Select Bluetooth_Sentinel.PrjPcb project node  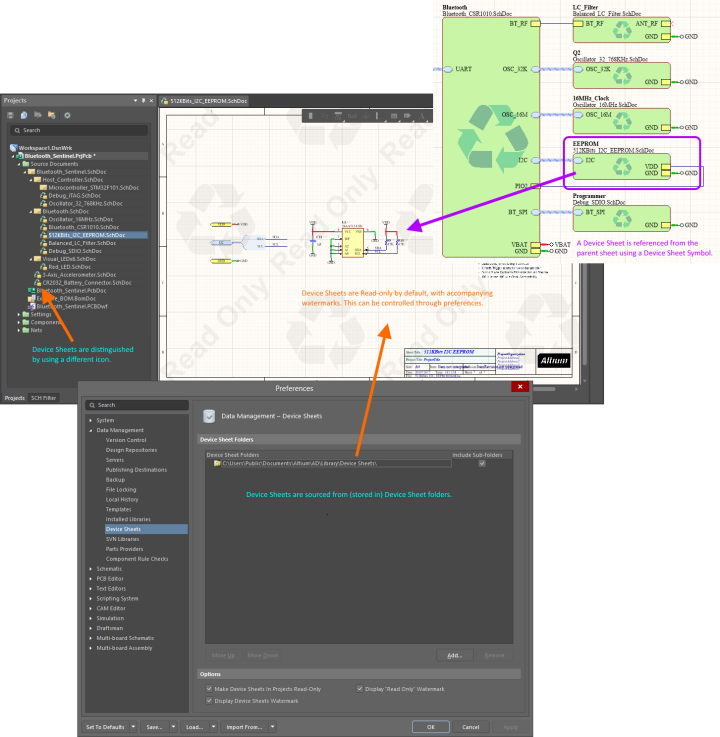[x=60, y=156]
